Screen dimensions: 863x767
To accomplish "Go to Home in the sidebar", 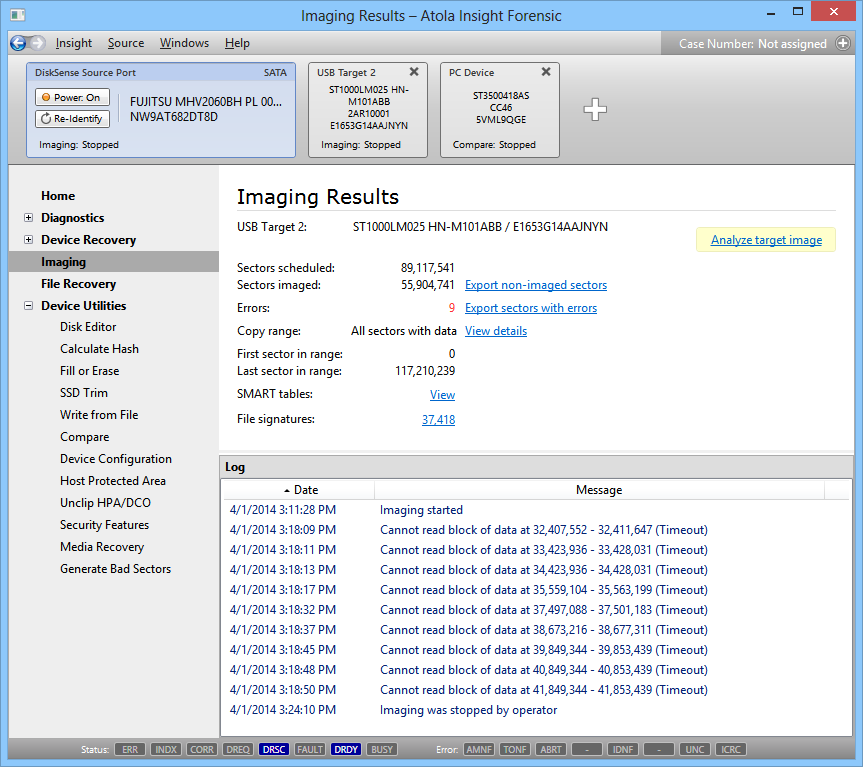I will click(58, 196).
